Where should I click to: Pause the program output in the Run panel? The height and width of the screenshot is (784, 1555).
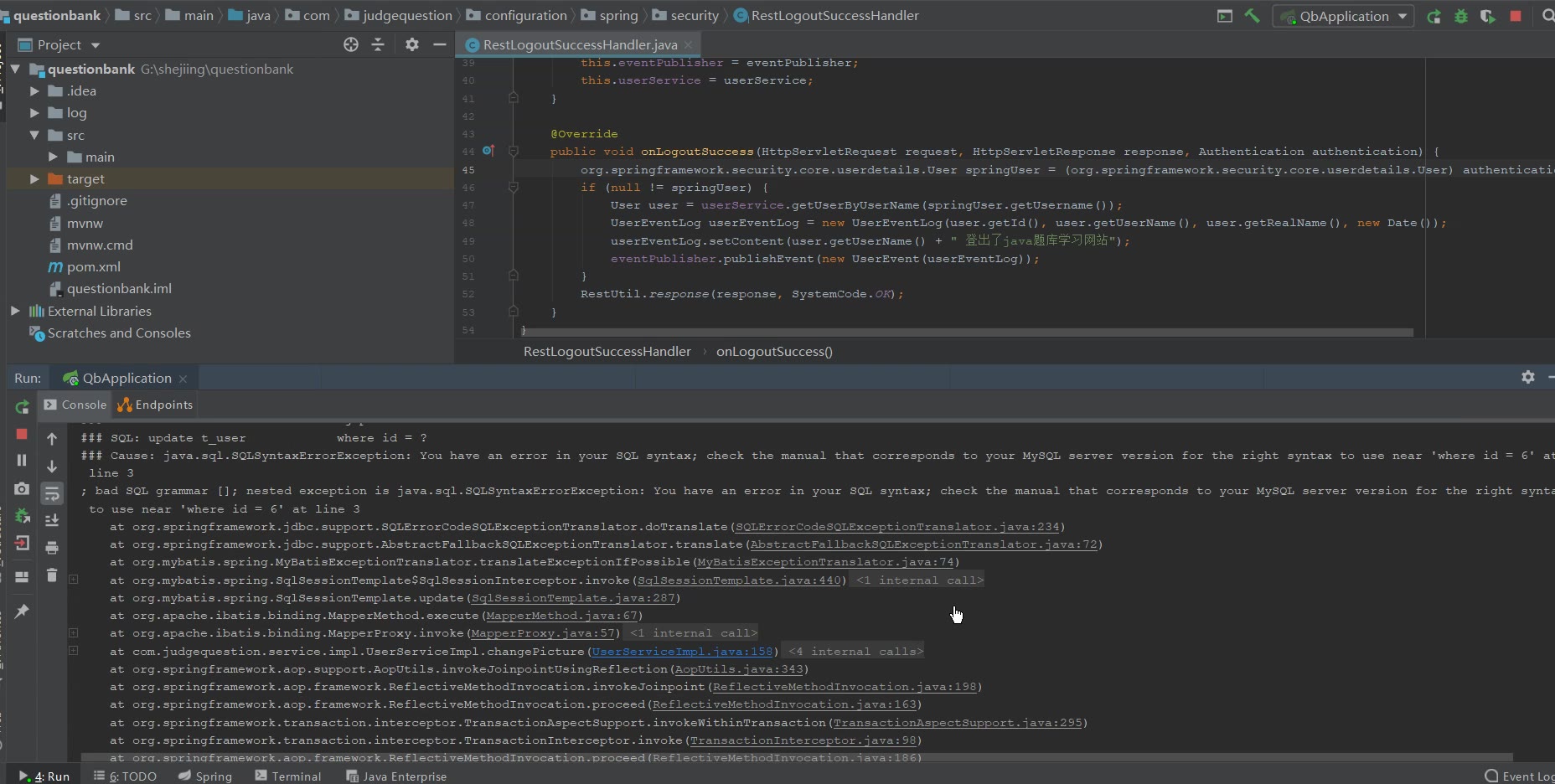click(22, 461)
